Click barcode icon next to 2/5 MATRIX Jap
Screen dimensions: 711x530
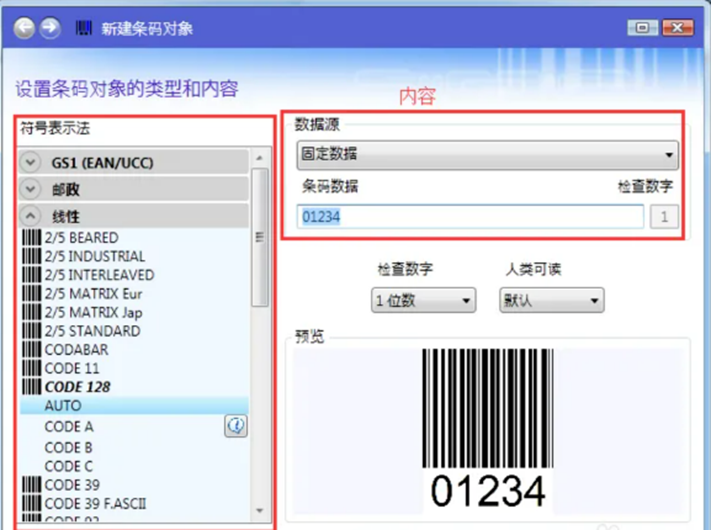[x=31, y=312]
